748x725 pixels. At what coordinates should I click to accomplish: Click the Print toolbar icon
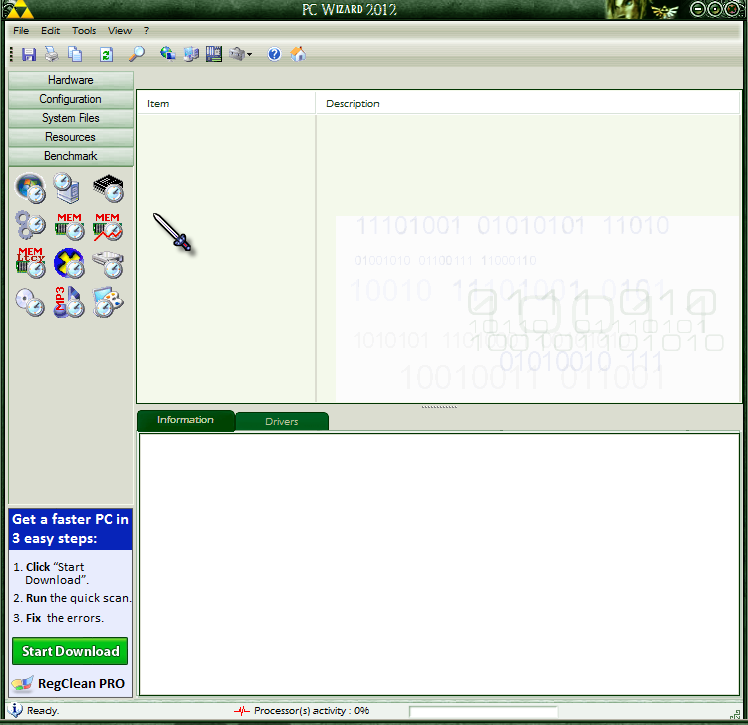coord(52,54)
